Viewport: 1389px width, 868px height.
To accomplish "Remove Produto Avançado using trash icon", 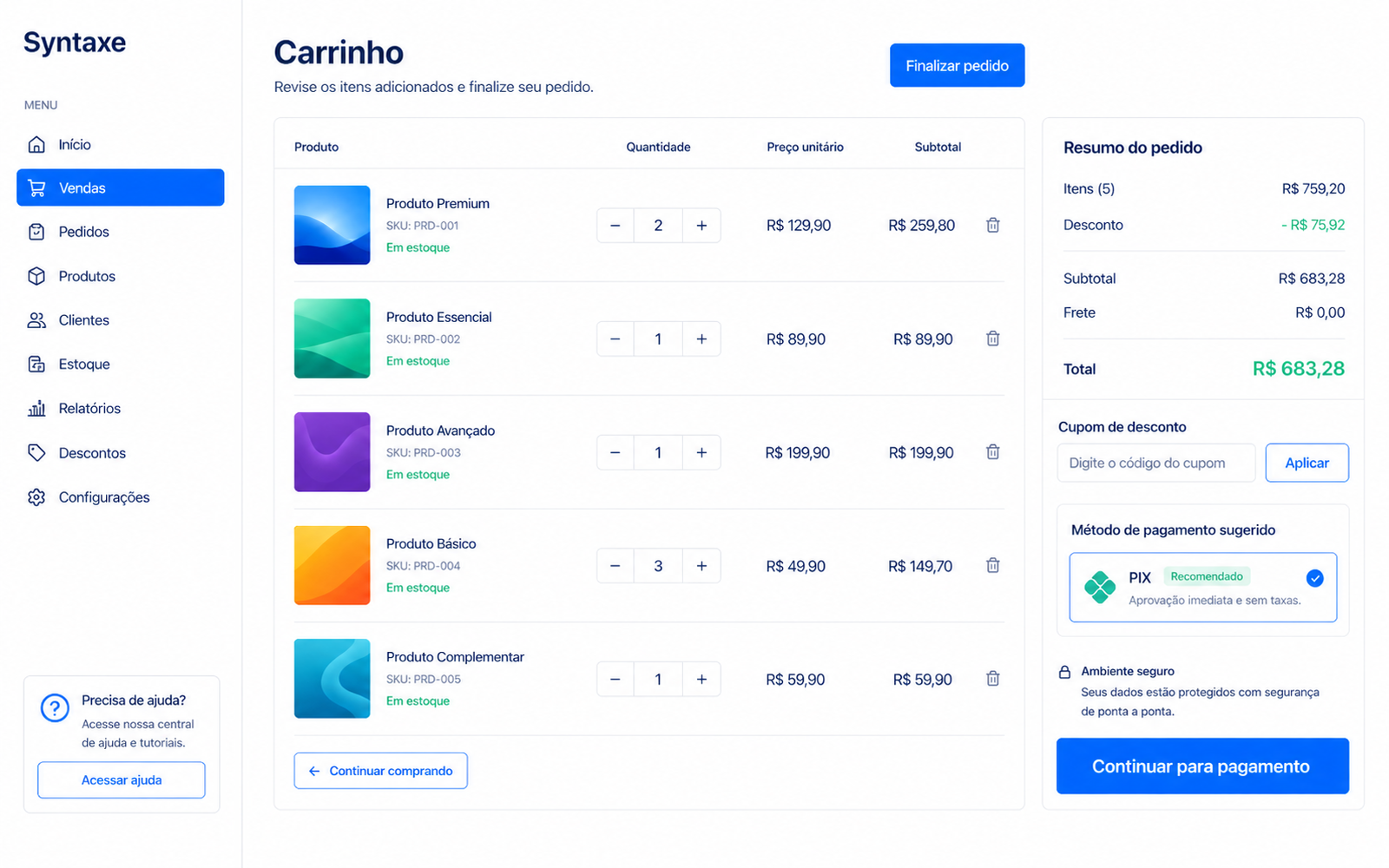I will coord(993,451).
